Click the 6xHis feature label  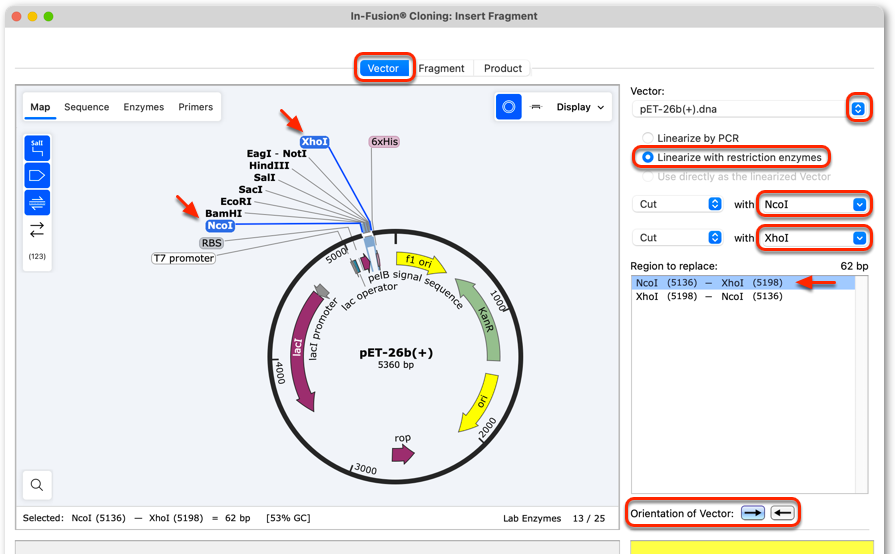point(384,141)
